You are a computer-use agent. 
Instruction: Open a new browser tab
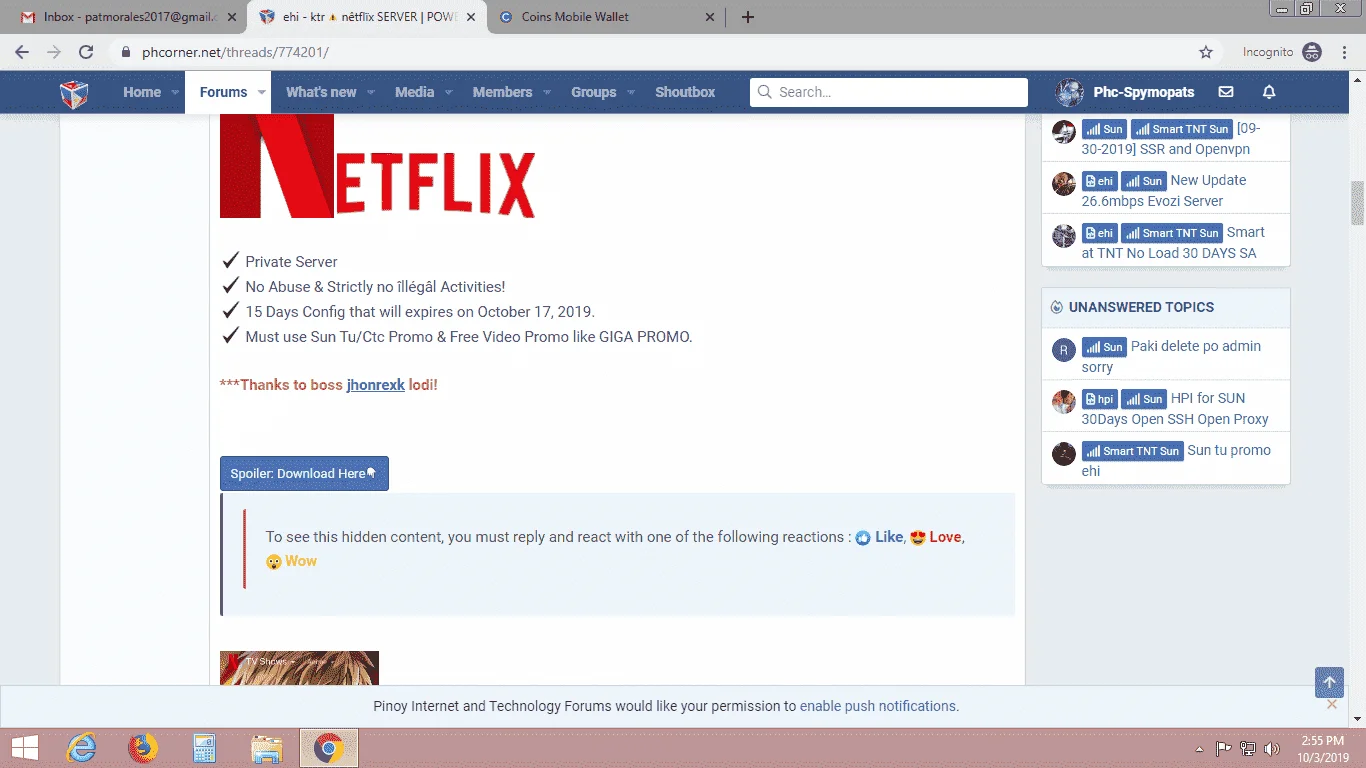tap(748, 17)
